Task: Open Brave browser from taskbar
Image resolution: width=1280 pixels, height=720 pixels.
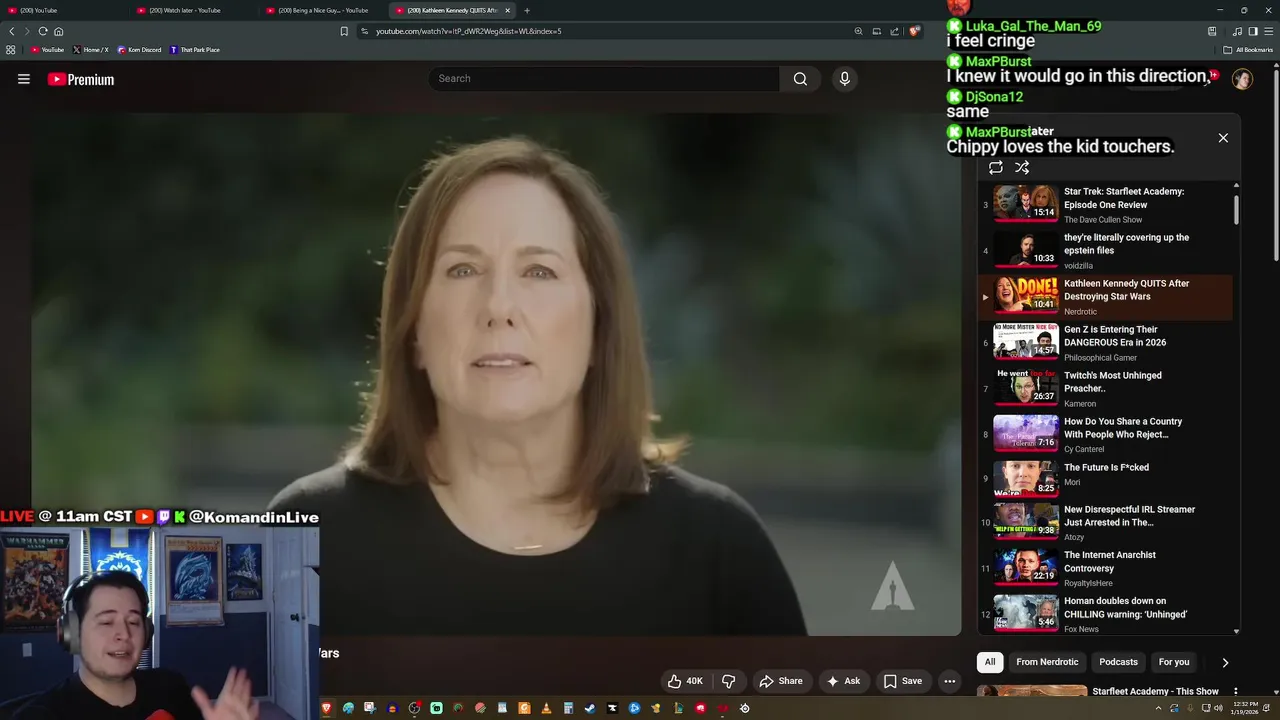Action: (x=326, y=708)
